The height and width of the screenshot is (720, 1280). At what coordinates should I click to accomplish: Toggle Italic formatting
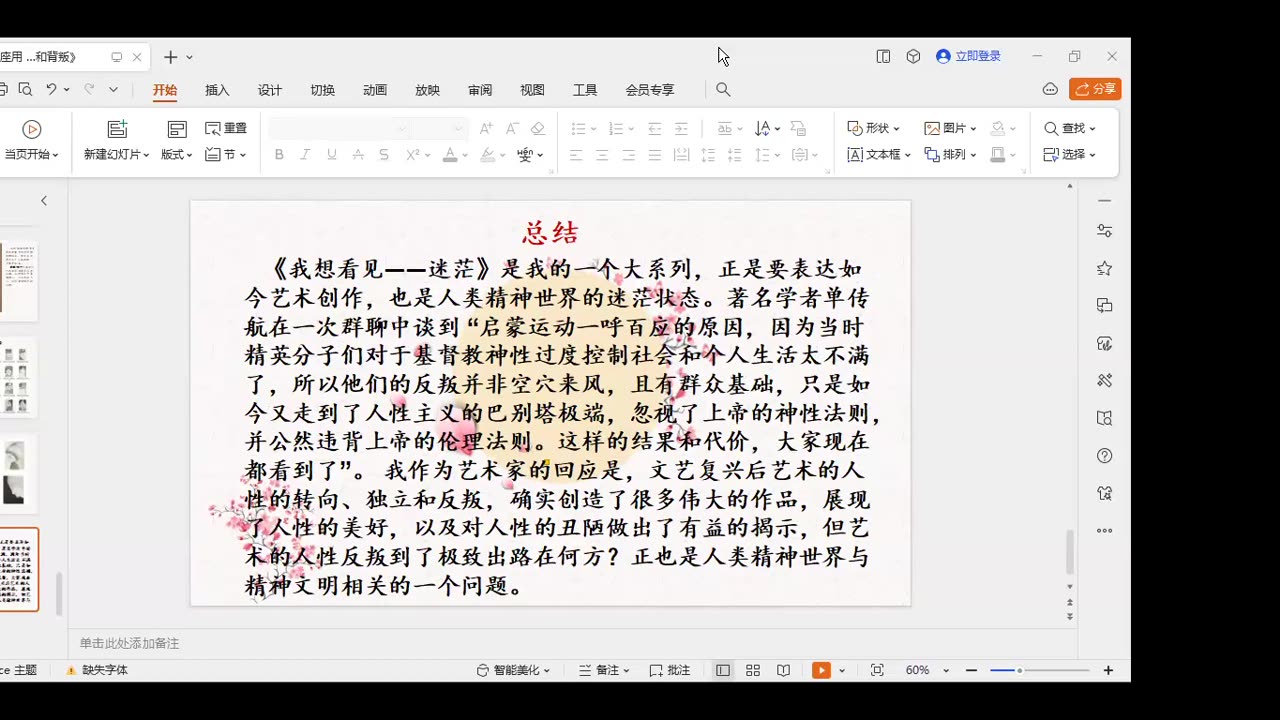305,155
